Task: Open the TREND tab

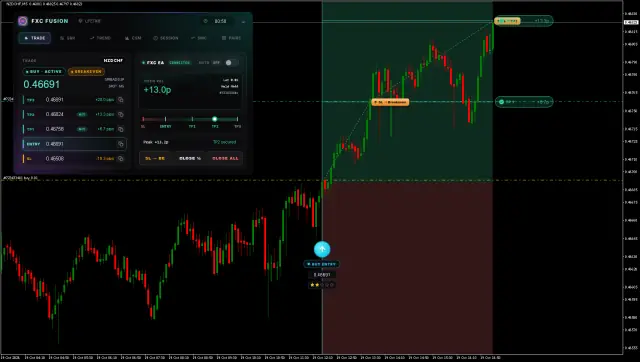Action: click(x=100, y=38)
